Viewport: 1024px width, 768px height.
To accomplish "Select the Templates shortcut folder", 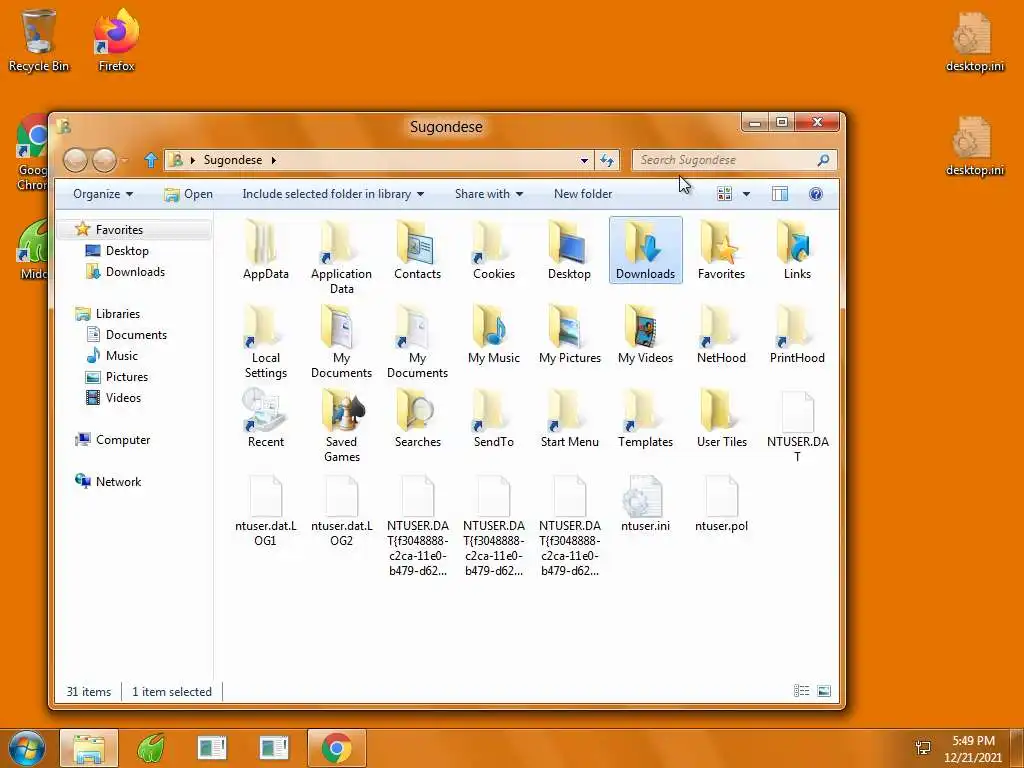I will point(645,418).
